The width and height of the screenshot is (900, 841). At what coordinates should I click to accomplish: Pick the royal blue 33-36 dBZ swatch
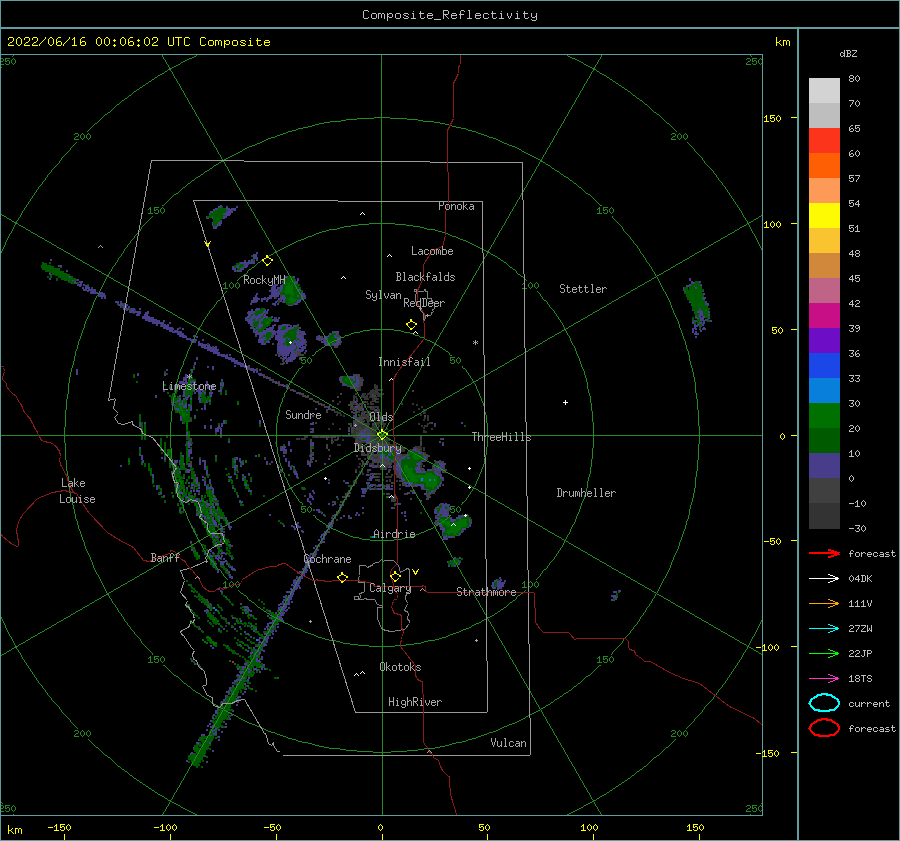coord(824,366)
